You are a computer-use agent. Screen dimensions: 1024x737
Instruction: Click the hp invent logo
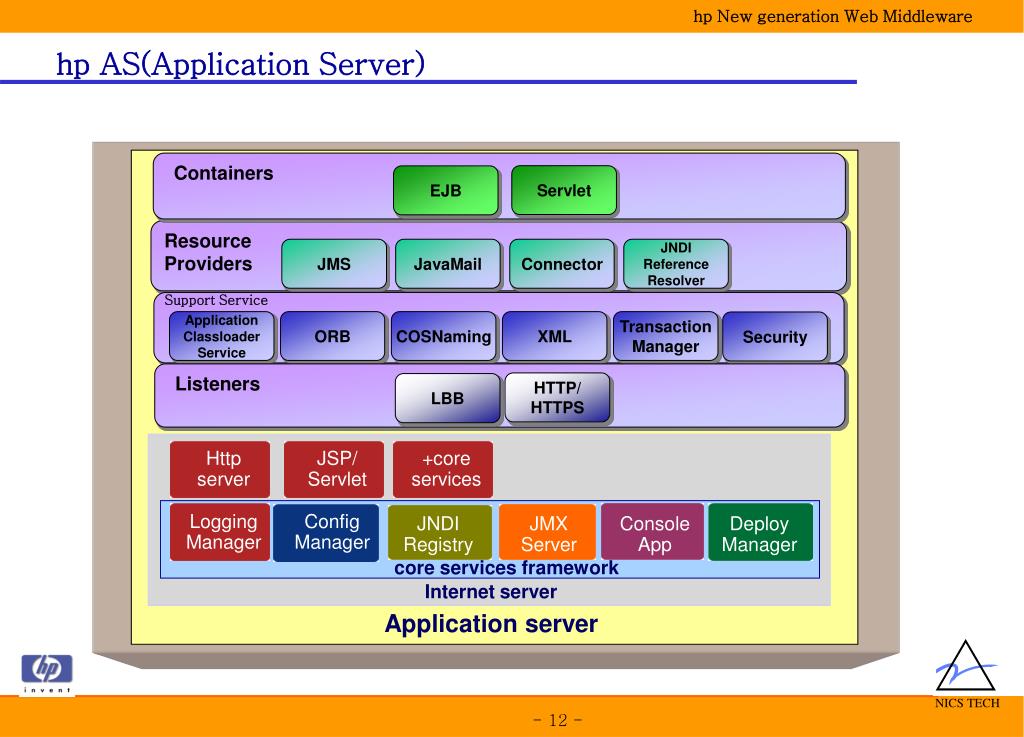click(47, 674)
